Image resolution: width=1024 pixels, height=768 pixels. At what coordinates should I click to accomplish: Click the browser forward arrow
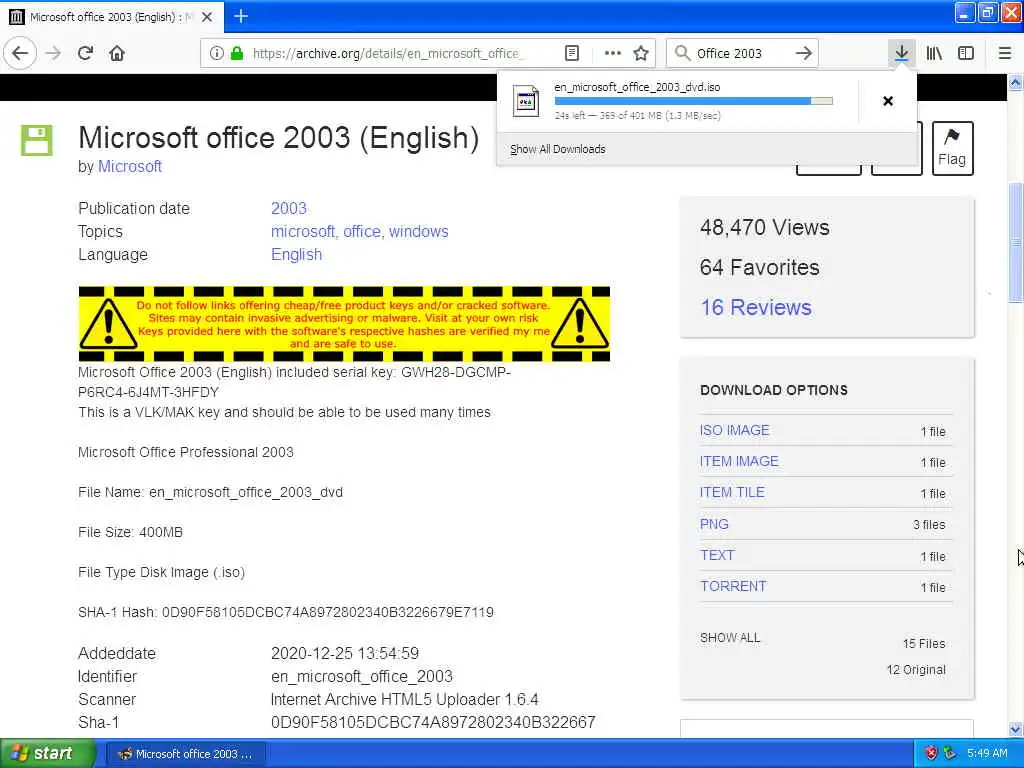(53, 54)
